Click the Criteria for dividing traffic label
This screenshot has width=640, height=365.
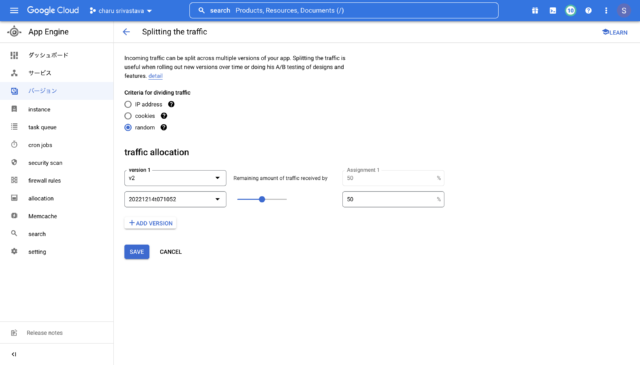(x=157, y=93)
